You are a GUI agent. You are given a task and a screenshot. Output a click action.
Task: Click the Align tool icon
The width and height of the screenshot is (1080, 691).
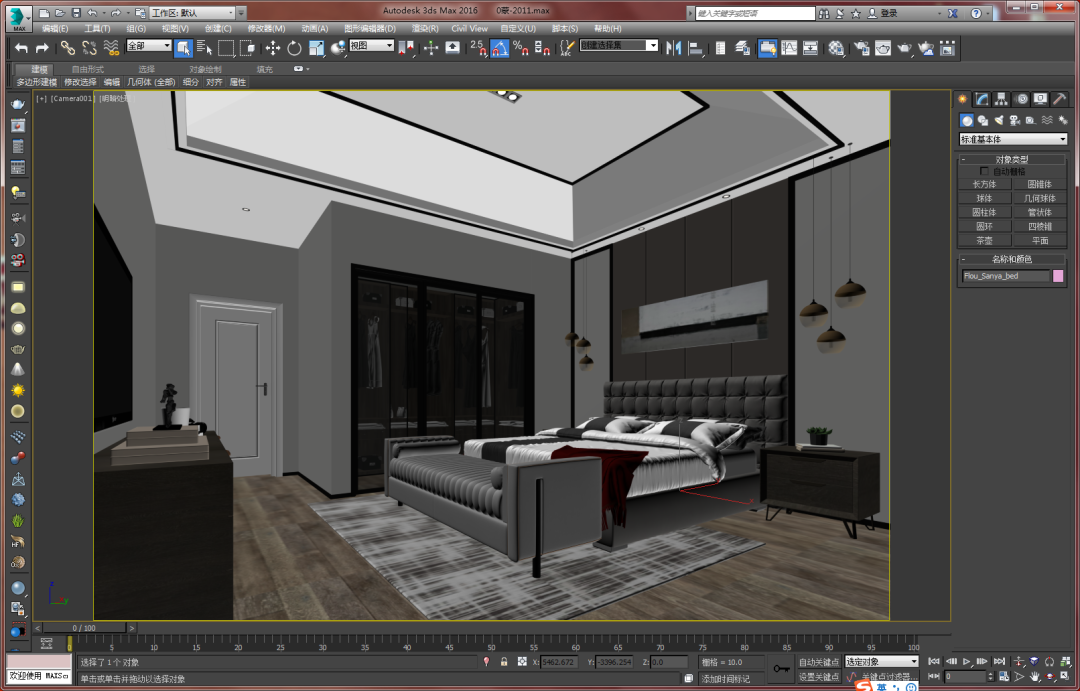pyautogui.click(x=696, y=48)
